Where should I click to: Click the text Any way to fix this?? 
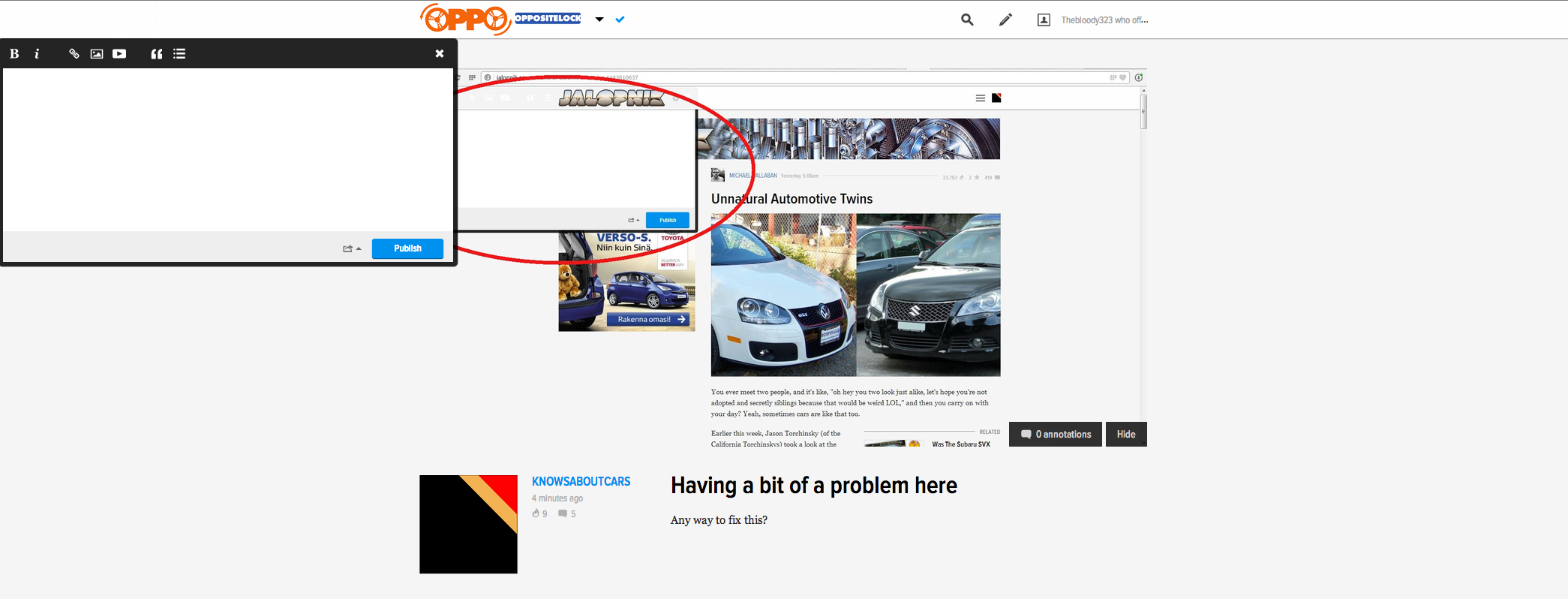[x=719, y=520]
